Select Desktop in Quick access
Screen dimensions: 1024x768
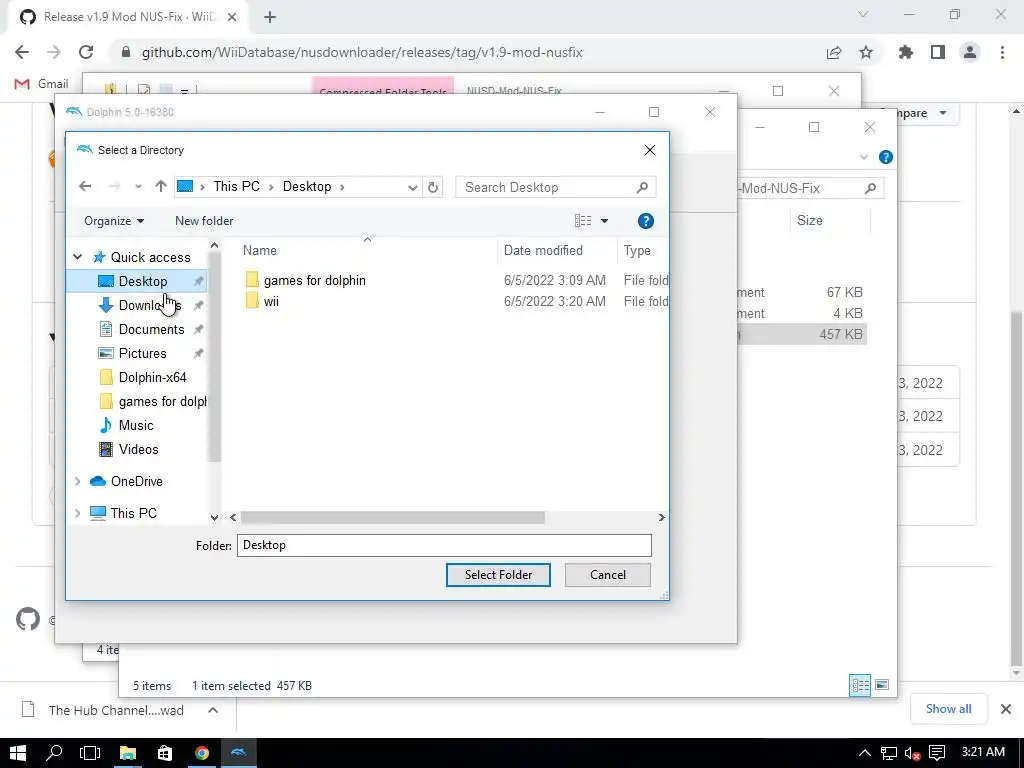tap(142, 281)
